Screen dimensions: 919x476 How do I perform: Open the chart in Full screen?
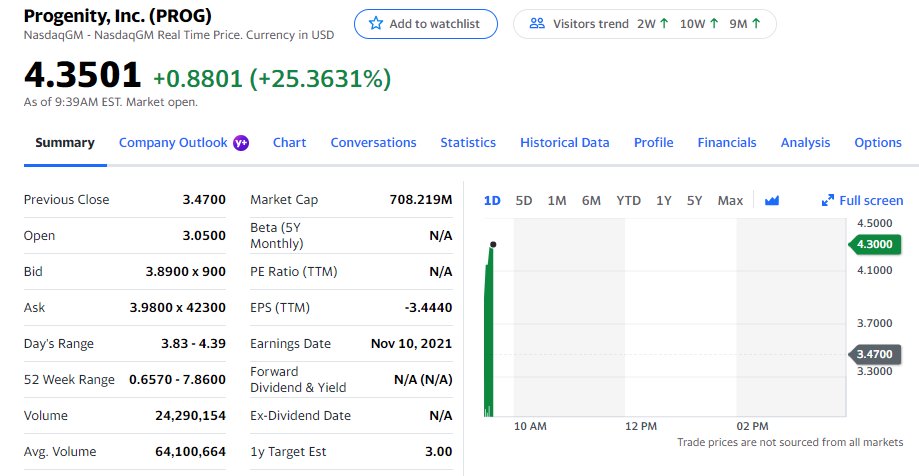862,200
